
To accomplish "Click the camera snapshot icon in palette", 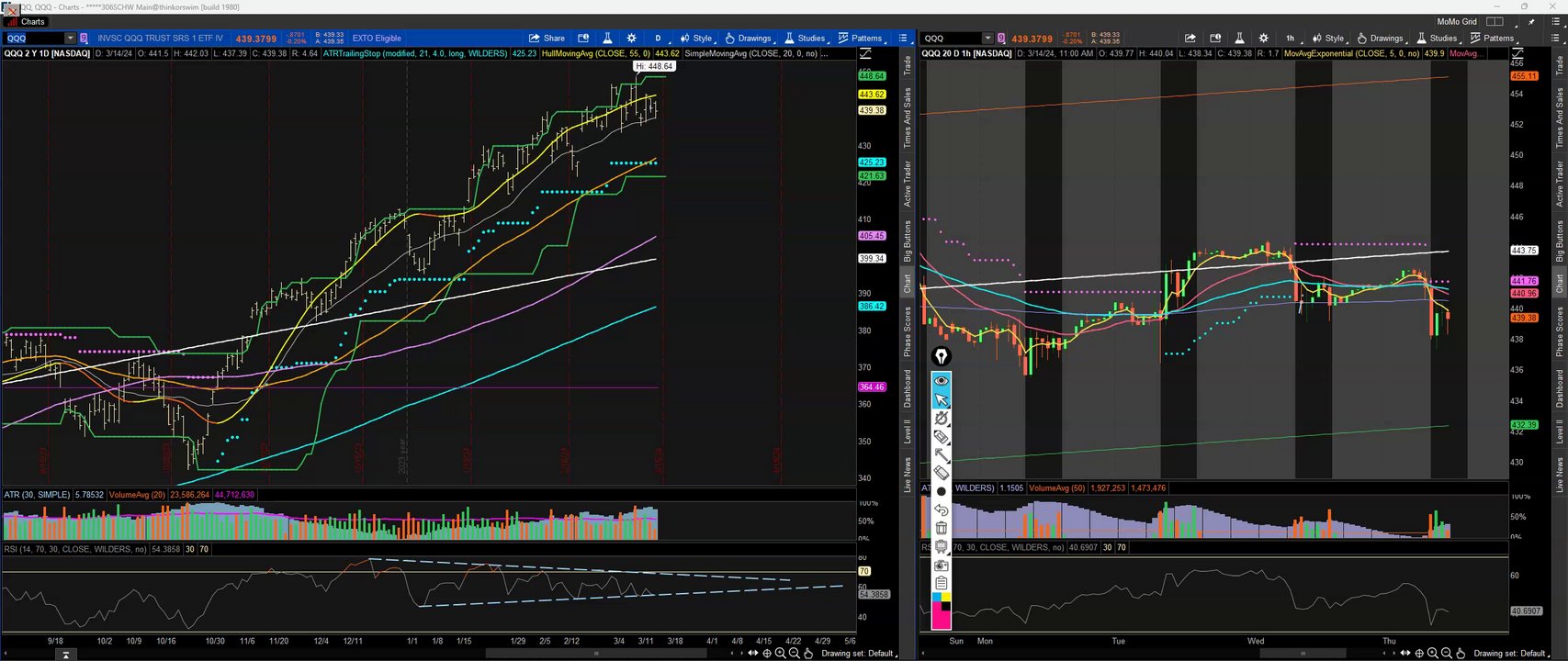I will (x=941, y=565).
